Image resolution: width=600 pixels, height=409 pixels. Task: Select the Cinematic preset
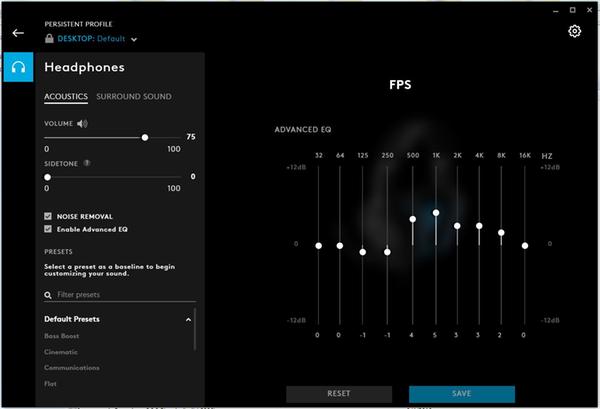point(64,352)
